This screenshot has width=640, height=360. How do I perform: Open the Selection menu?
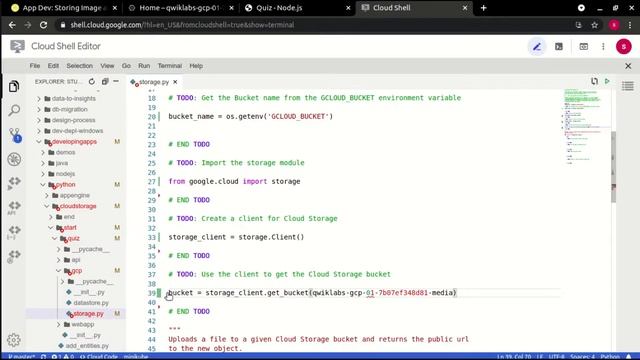coord(80,66)
